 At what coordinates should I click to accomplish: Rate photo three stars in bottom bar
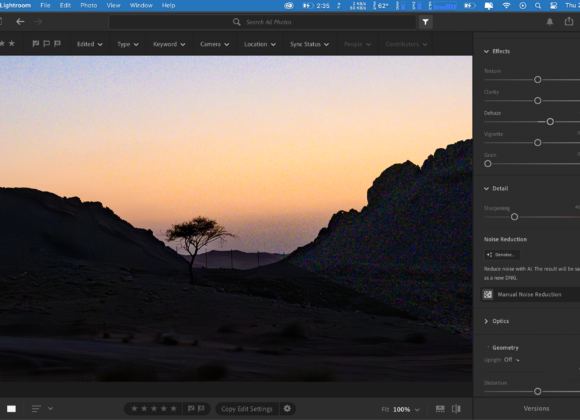point(154,409)
